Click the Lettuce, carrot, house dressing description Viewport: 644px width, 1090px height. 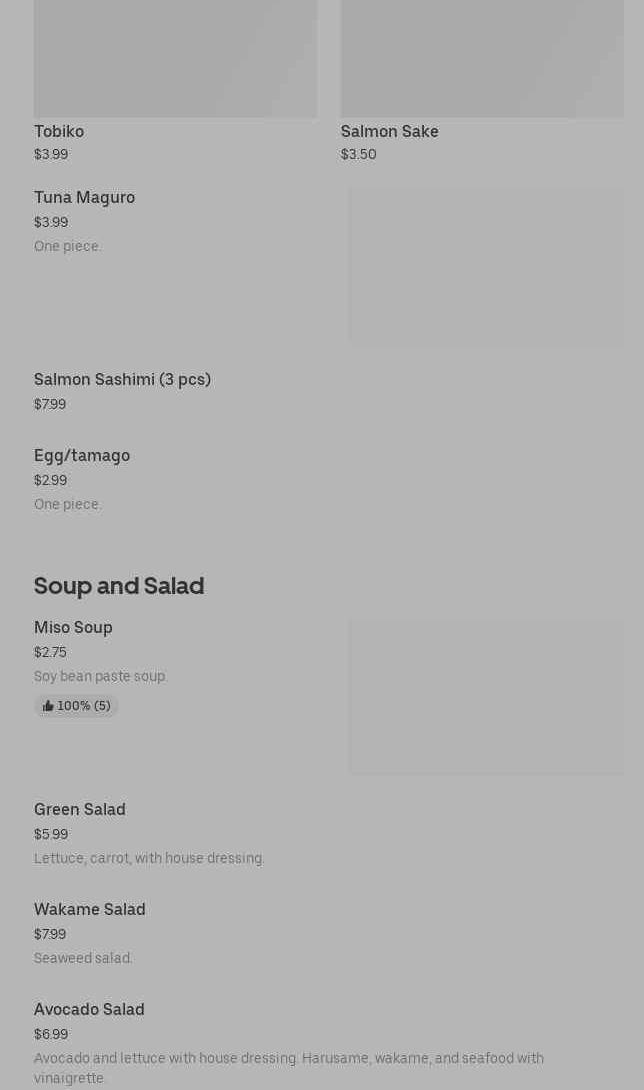click(x=149, y=858)
